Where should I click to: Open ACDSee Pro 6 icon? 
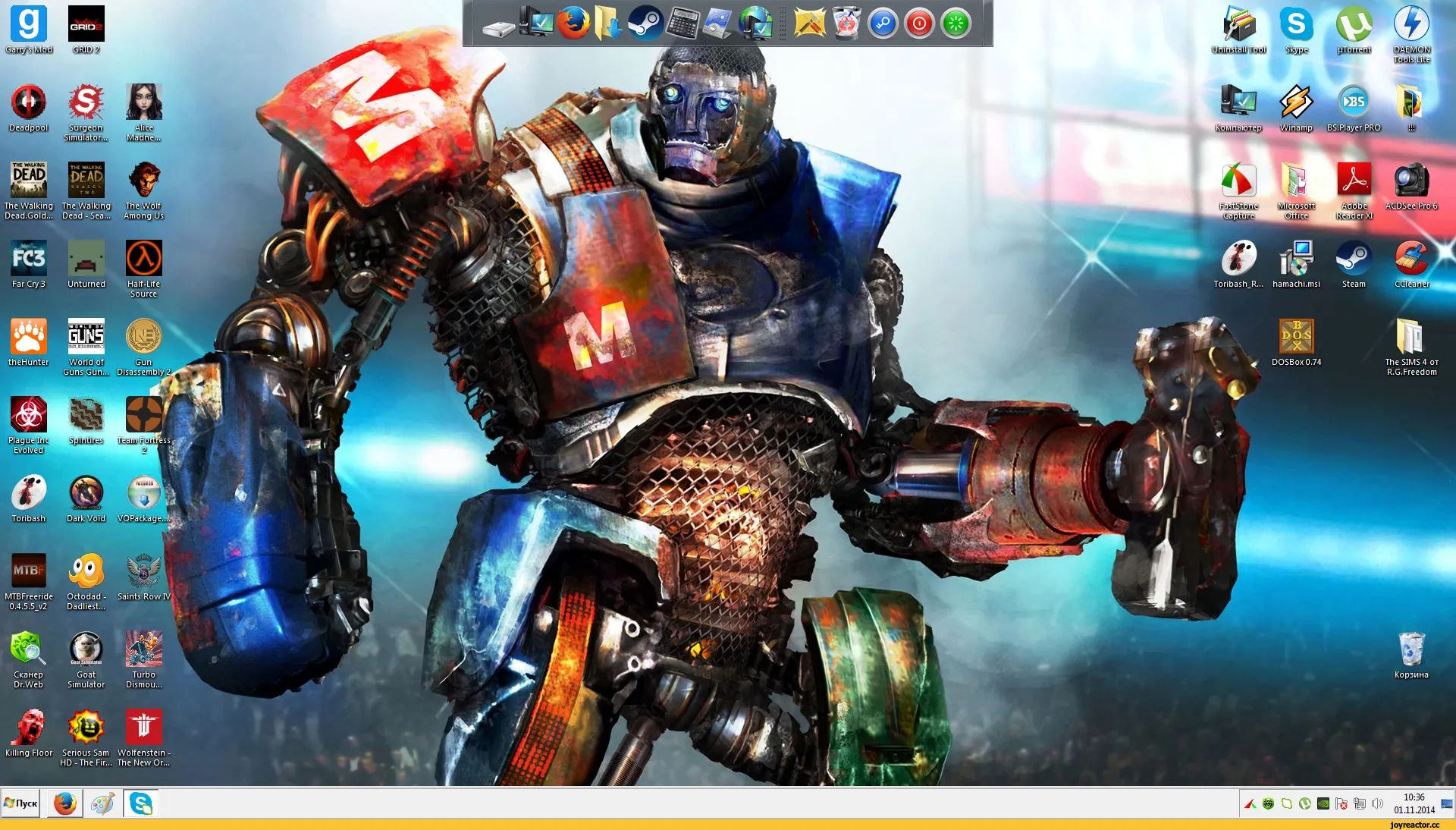tap(1412, 186)
